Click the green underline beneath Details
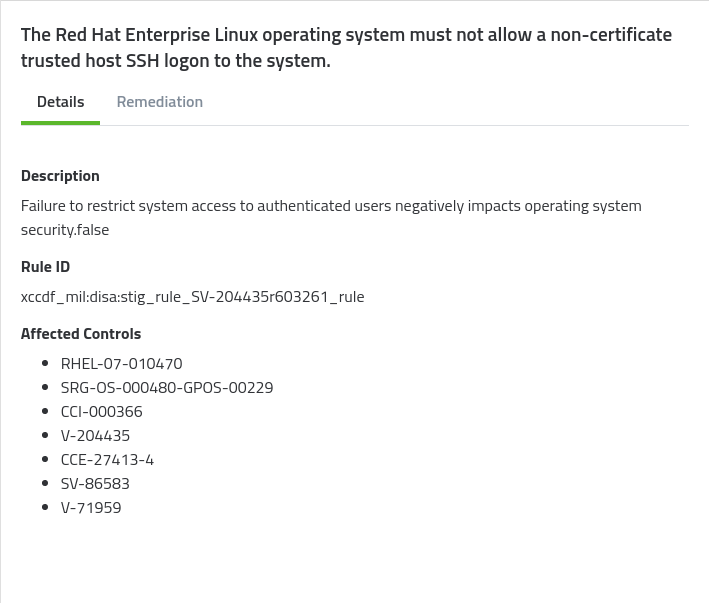Screen dimensions: 709x603 click(60, 123)
